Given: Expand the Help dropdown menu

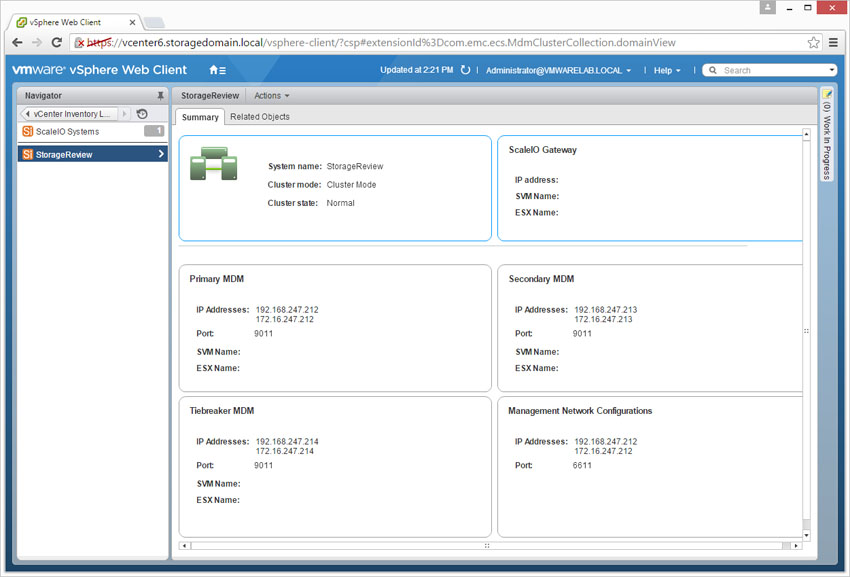Looking at the screenshot, I should coord(667,70).
